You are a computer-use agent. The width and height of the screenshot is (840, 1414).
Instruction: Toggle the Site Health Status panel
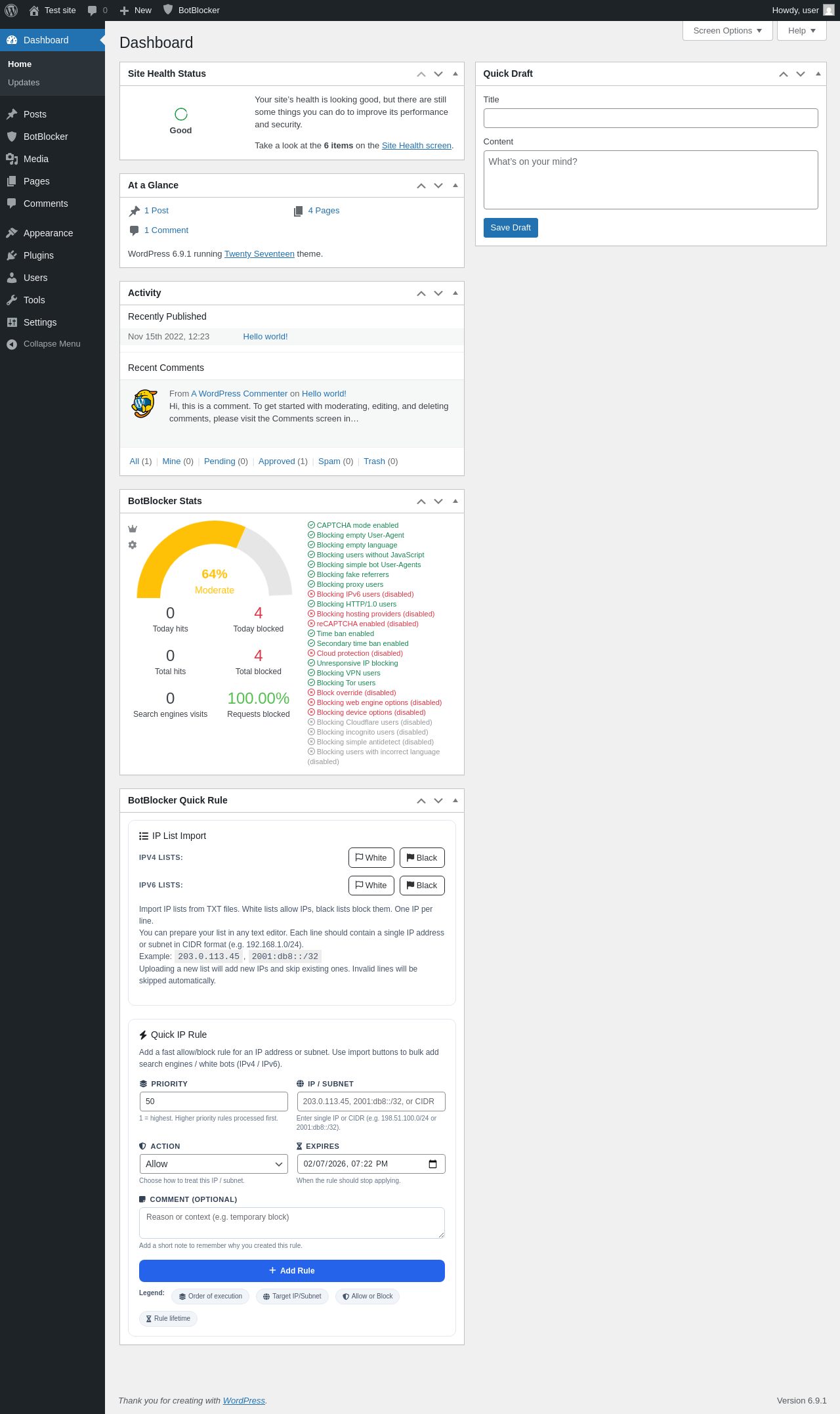point(455,74)
